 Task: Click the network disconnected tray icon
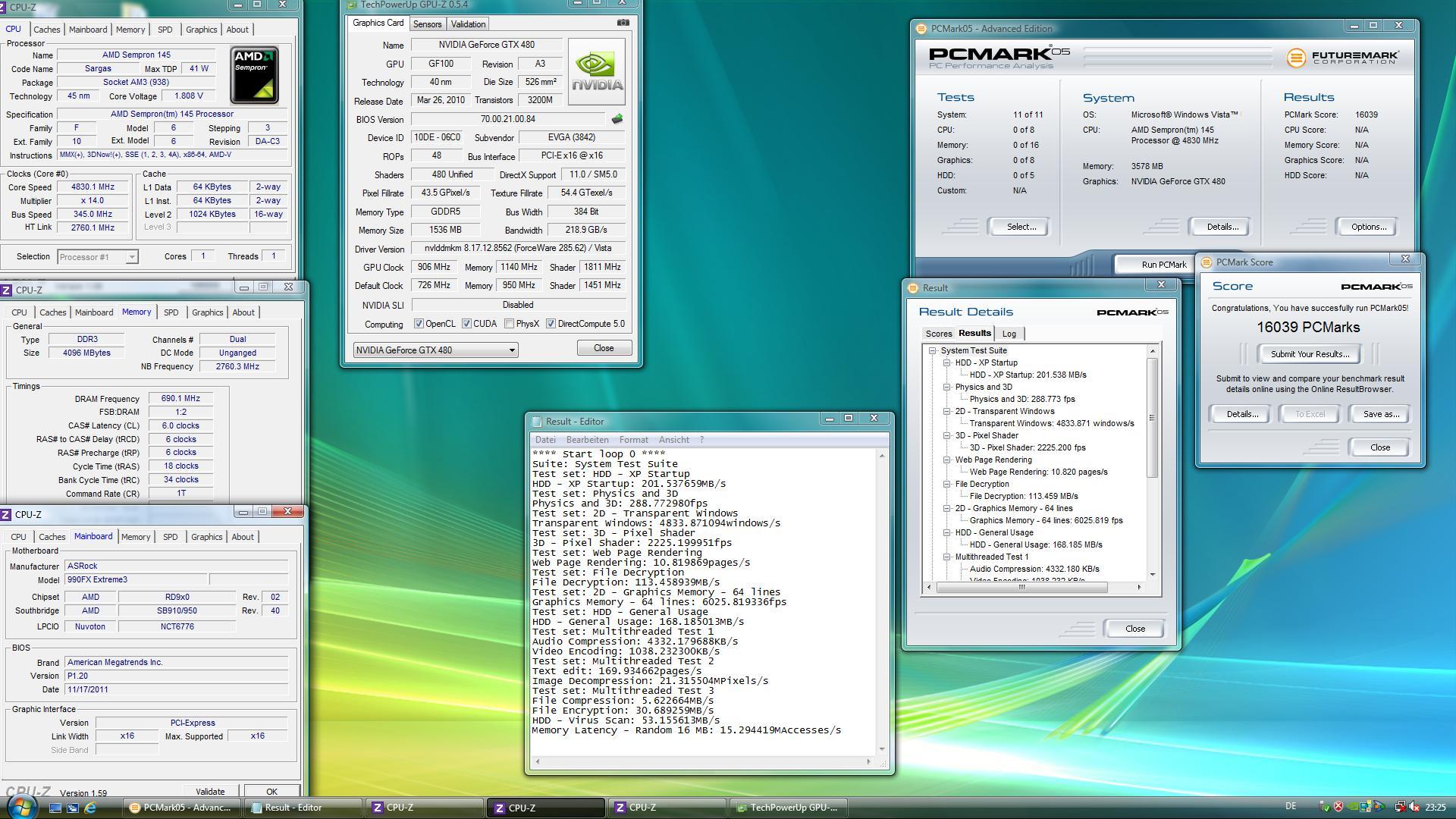[x=1400, y=807]
